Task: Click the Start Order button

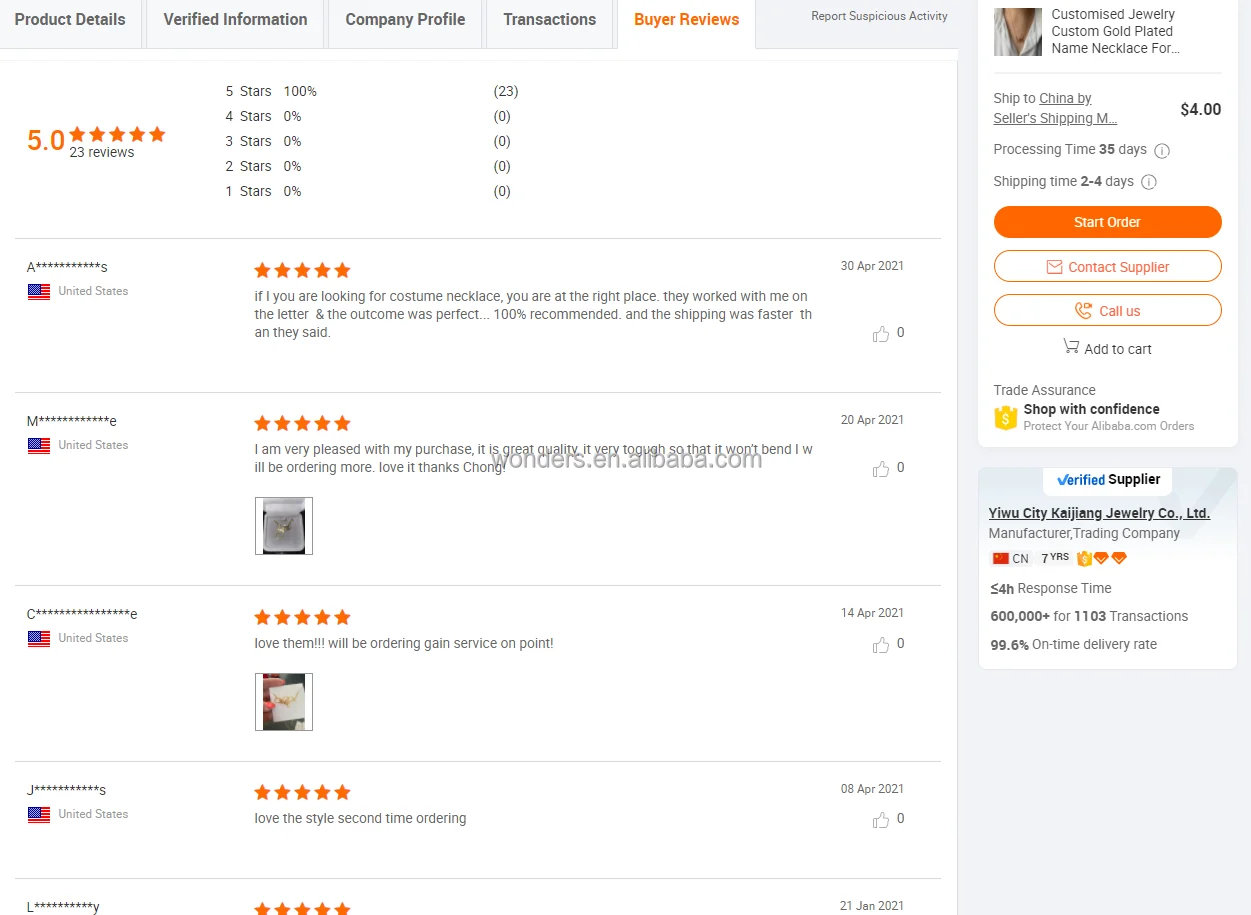Action: tap(1107, 222)
